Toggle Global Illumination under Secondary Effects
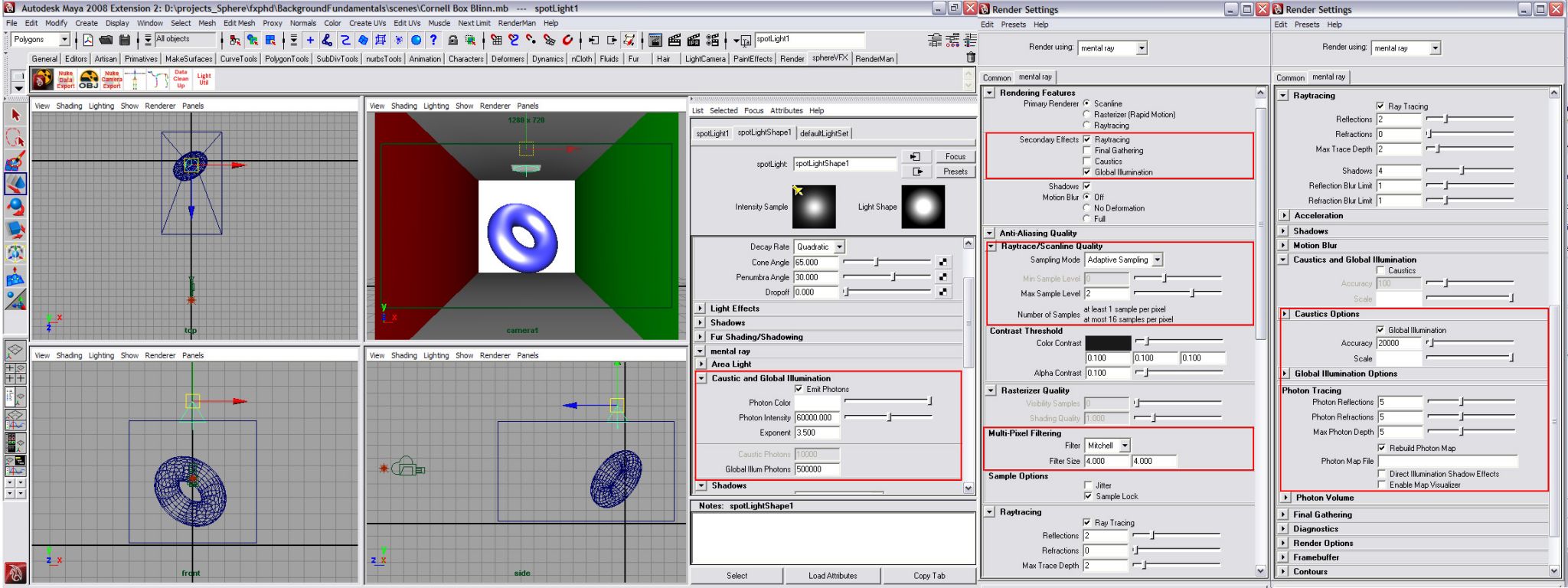 tap(1087, 172)
